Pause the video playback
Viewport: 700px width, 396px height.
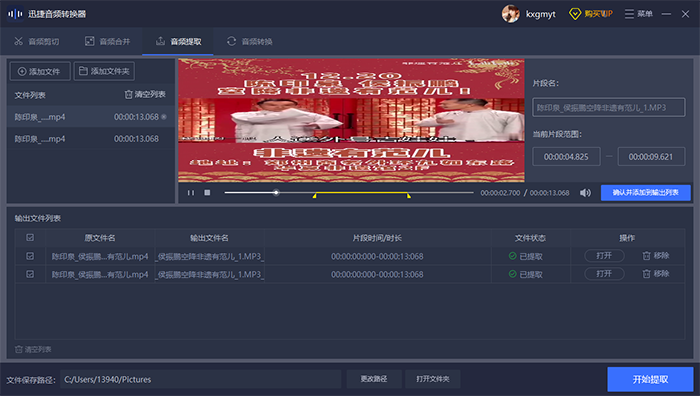(x=191, y=193)
